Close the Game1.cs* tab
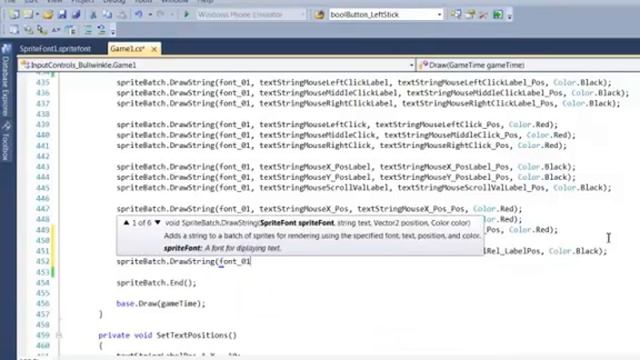Screen dimensions: 640x360 pyautogui.click(x=154, y=49)
